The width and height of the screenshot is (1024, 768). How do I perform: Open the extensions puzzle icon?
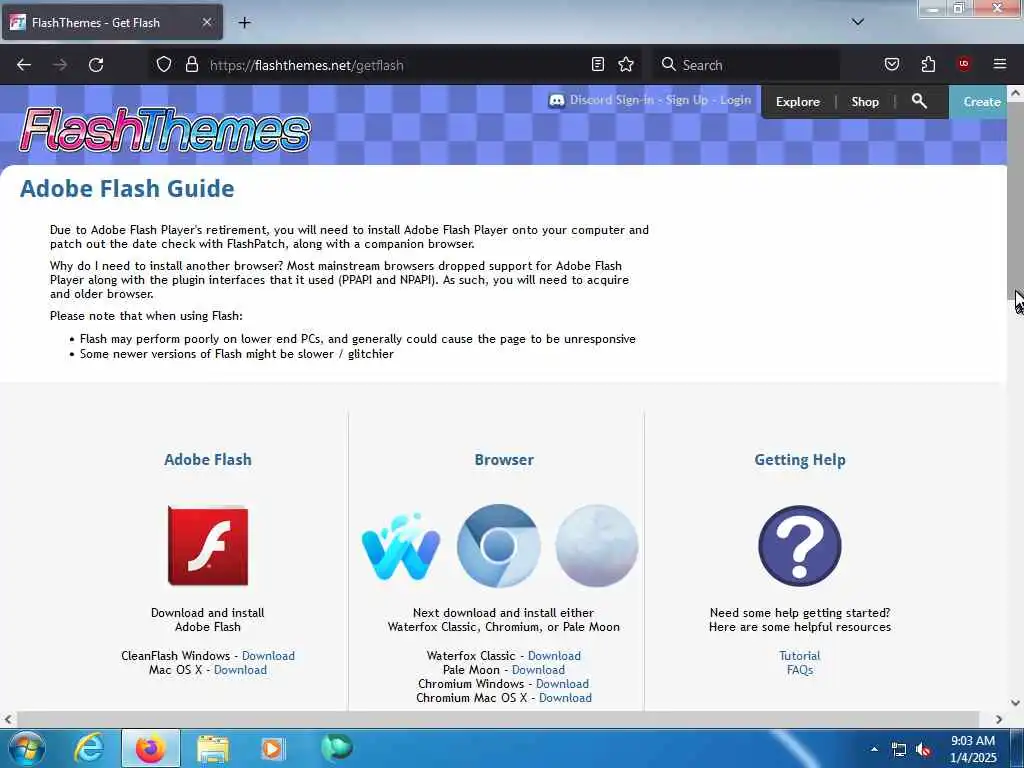tap(928, 65)
